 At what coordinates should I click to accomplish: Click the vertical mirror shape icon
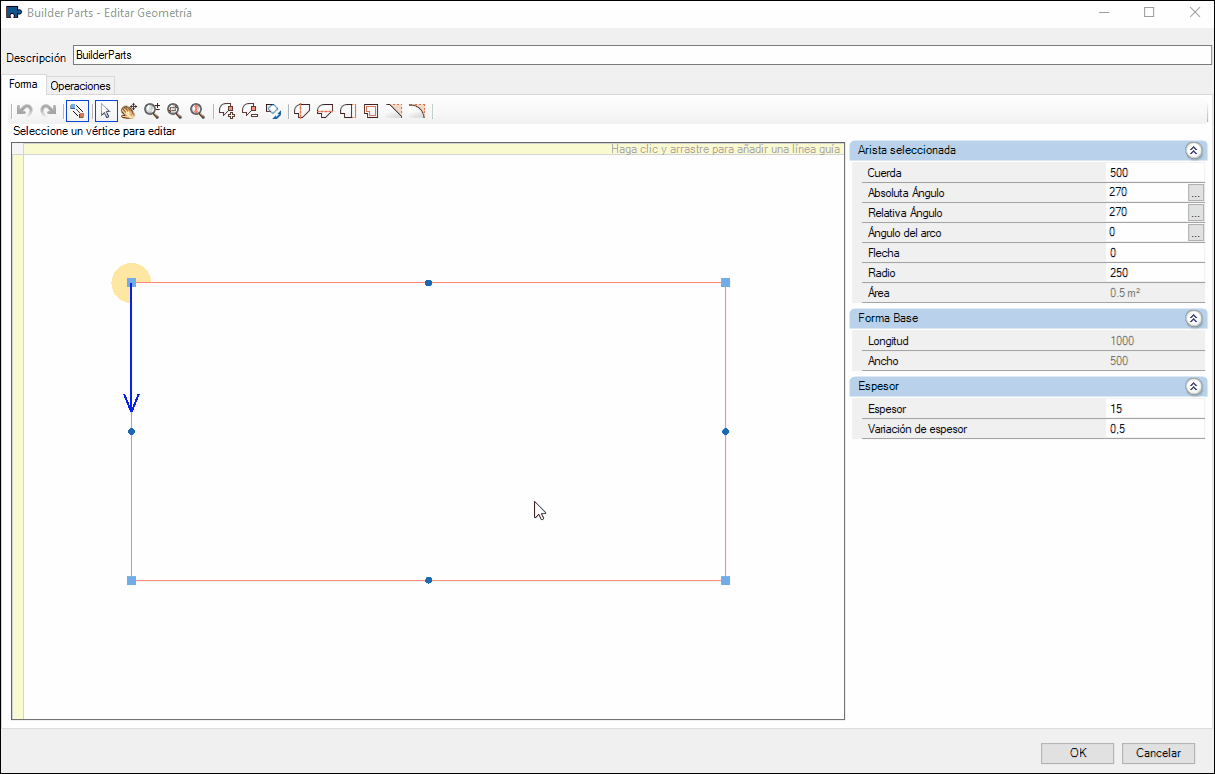pyautogui.click(x=302, y=111)
